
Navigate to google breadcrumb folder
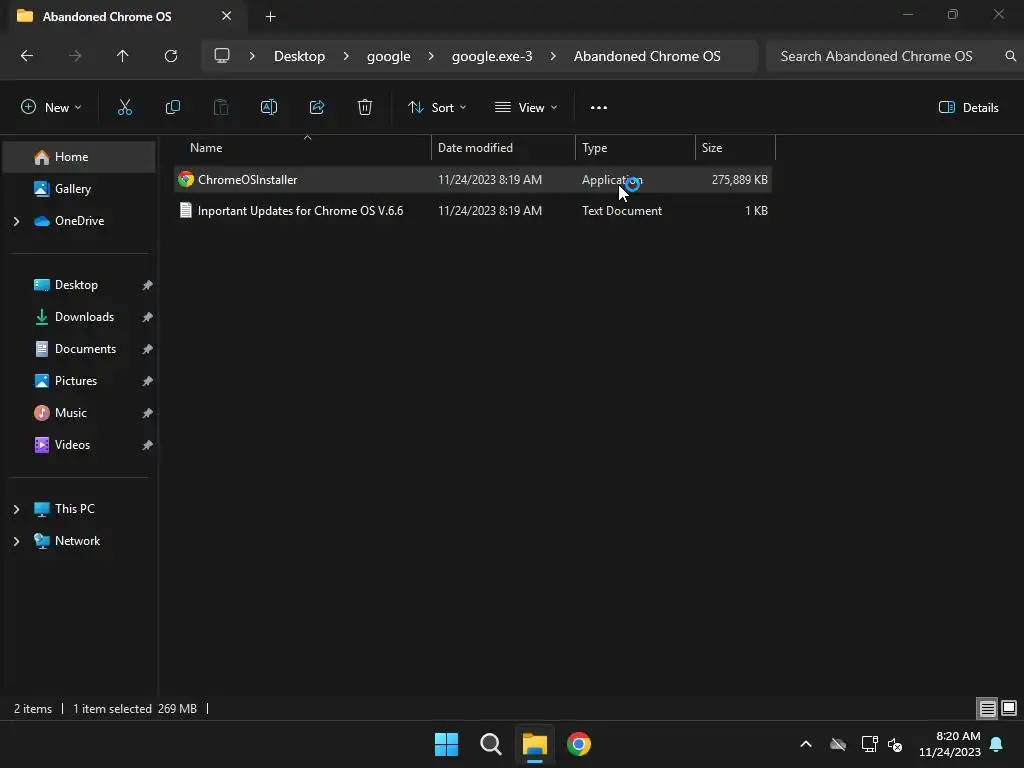pyautogui.click(x=389, y=56)
